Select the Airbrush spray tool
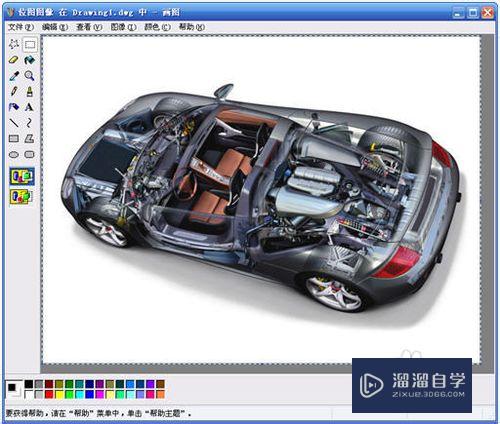The width and height of the screenshot is (500, 424). (x=14, y=107)
